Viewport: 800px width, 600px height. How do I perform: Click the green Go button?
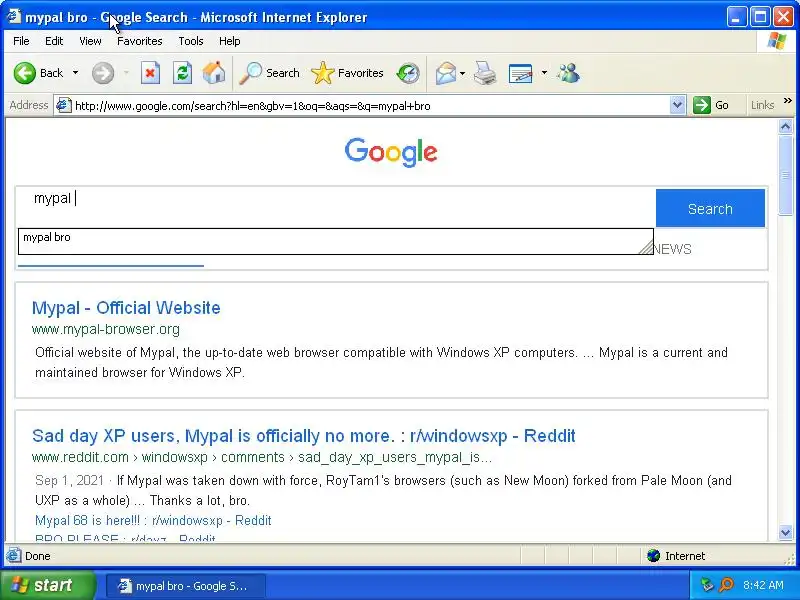pyautogui.click(x=711, y=105)
